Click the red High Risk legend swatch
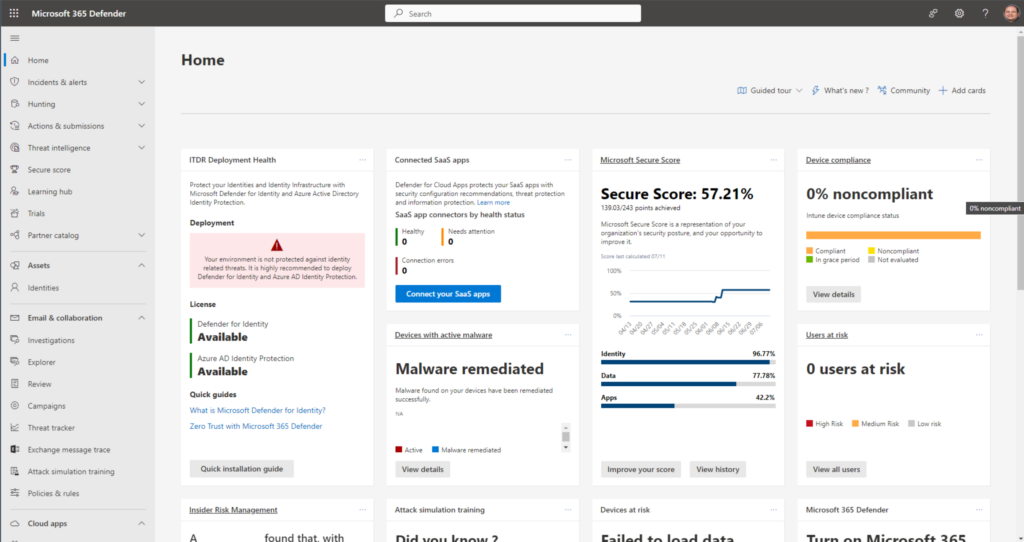Screen dimensions: 1024x542 pyautogui.click(x=810, y=424)
